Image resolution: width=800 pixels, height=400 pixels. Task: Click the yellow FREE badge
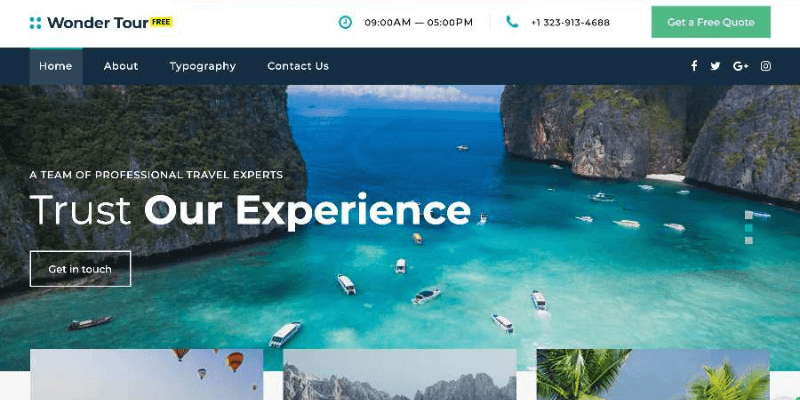161,22
